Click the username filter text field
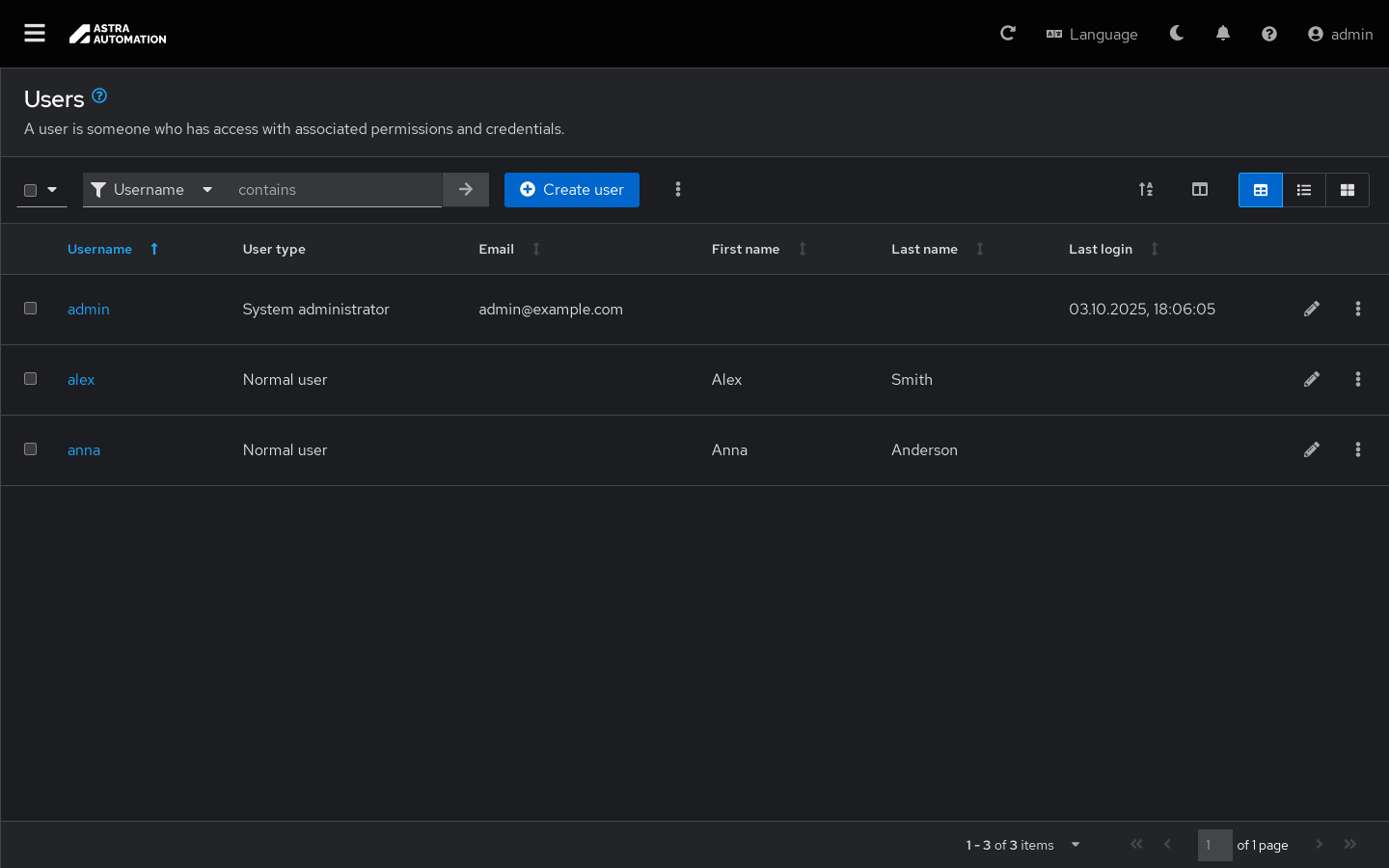Image resolution: width=1389 pixels, height=868 pixels. click(x=333, y=190)
